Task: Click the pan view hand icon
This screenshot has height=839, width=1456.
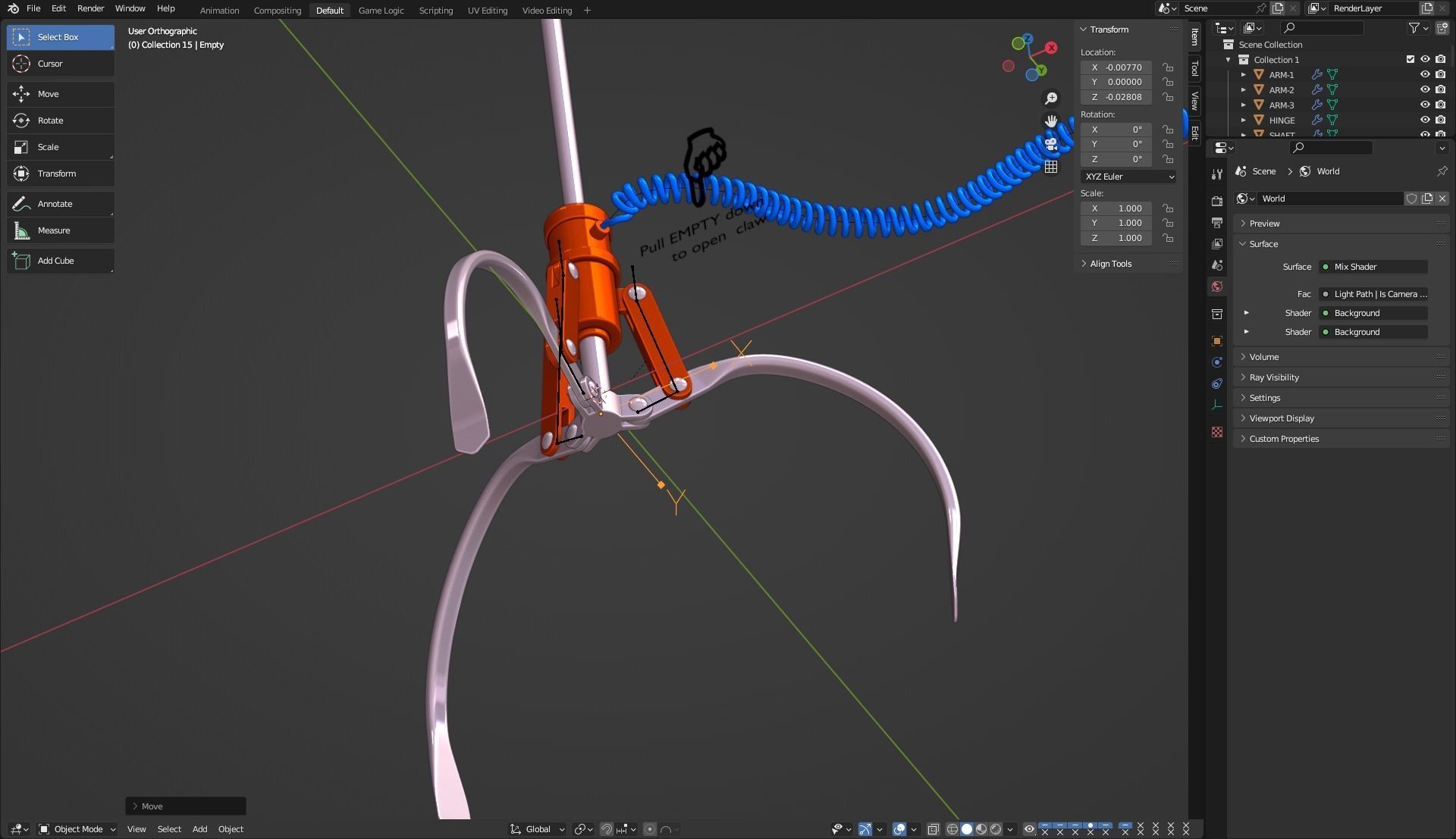Action: [x=1051, y=121]
